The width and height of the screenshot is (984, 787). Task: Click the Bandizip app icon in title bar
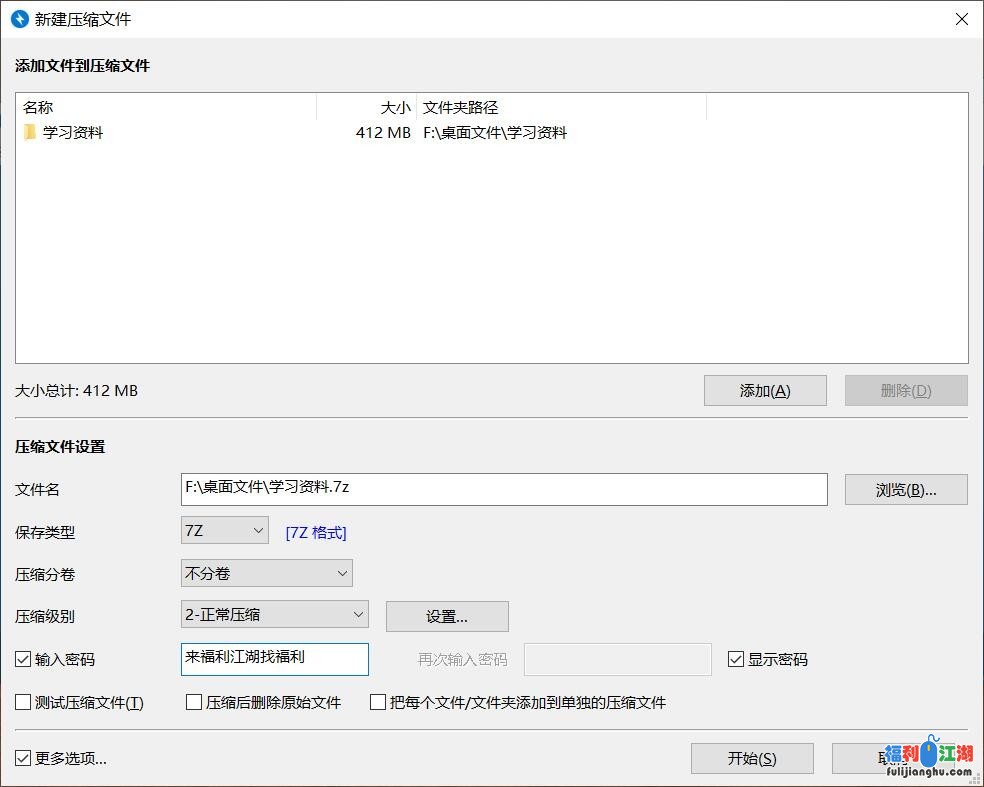[20, 19]
